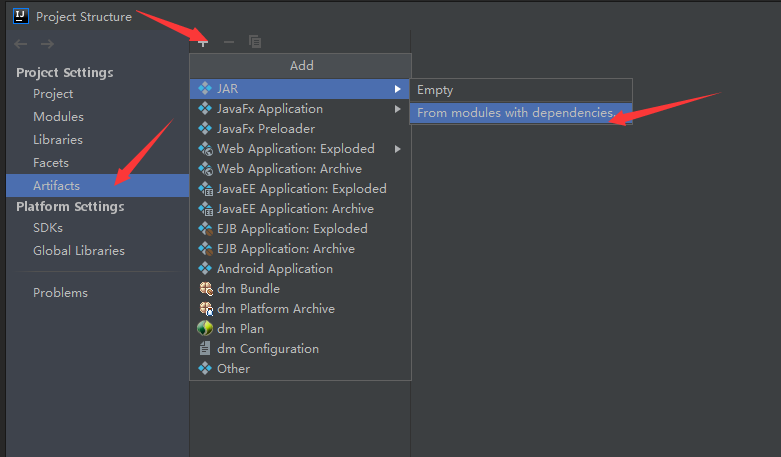The image size is (781, 457).
Task: Click the JavaFx Preloader icon
Action: click(x=205, y=128)
